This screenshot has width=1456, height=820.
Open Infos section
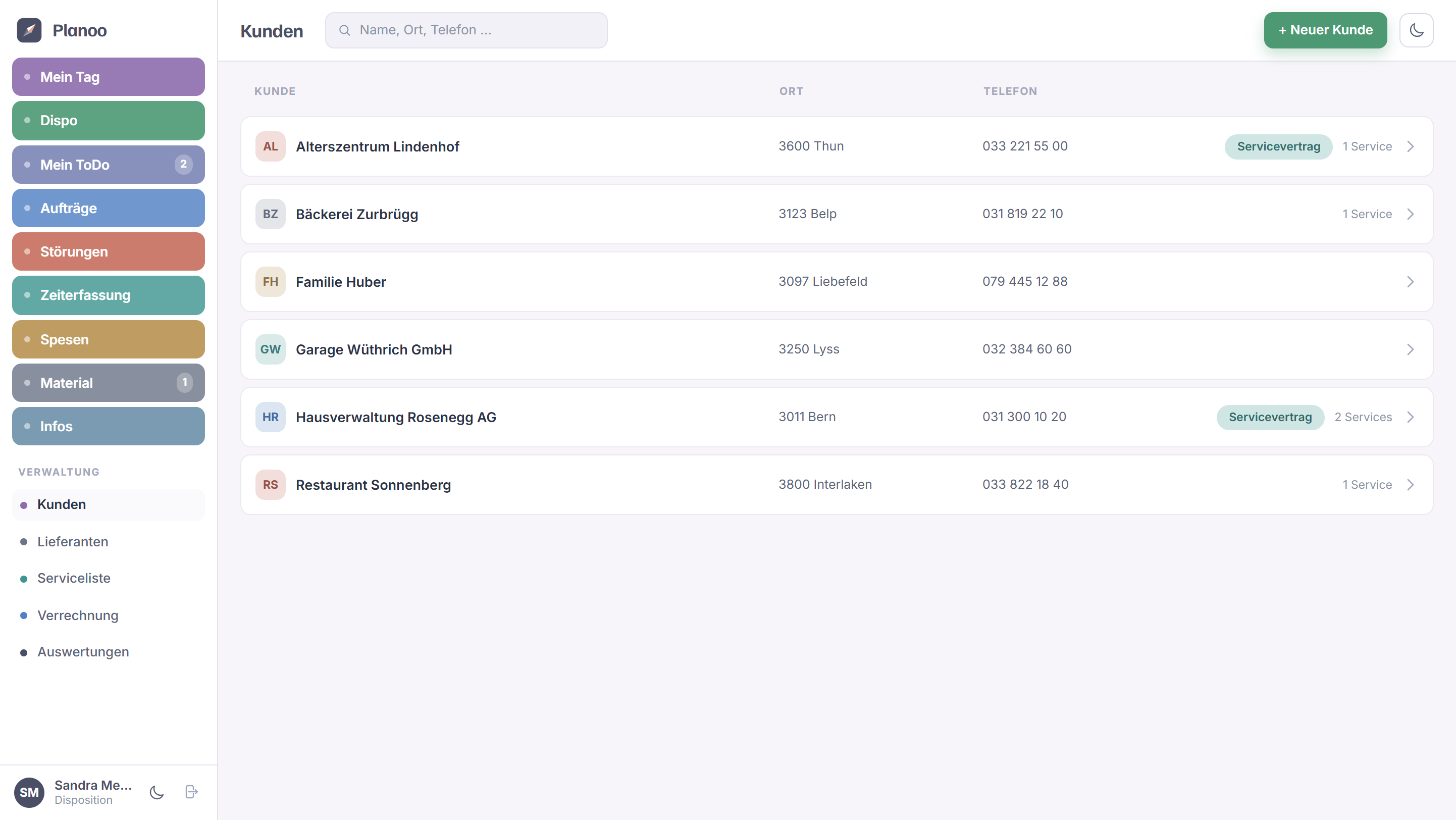pyautogui.click(x=109, y=426)
